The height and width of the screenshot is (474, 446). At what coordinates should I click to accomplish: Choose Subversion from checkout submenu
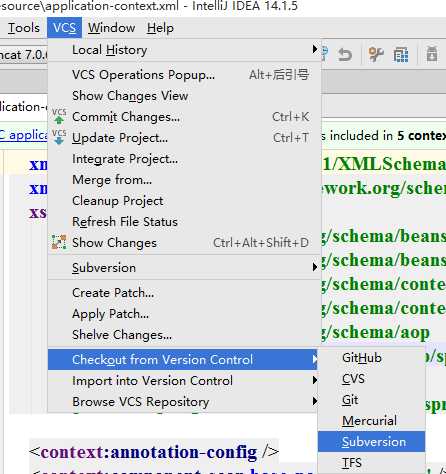371,442
